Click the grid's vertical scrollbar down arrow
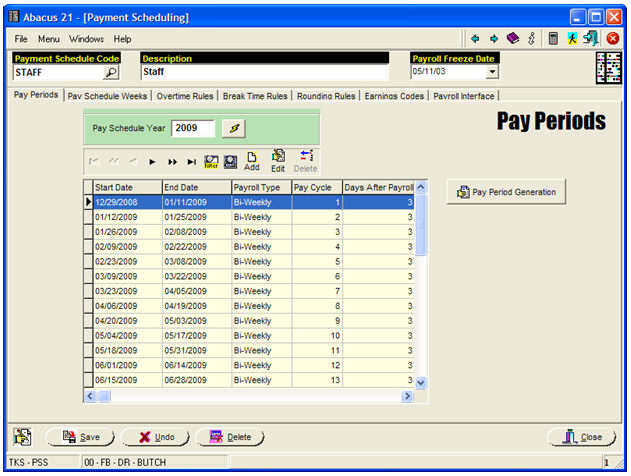The width and height of the screenshot is (631, 476). point(420,382)
